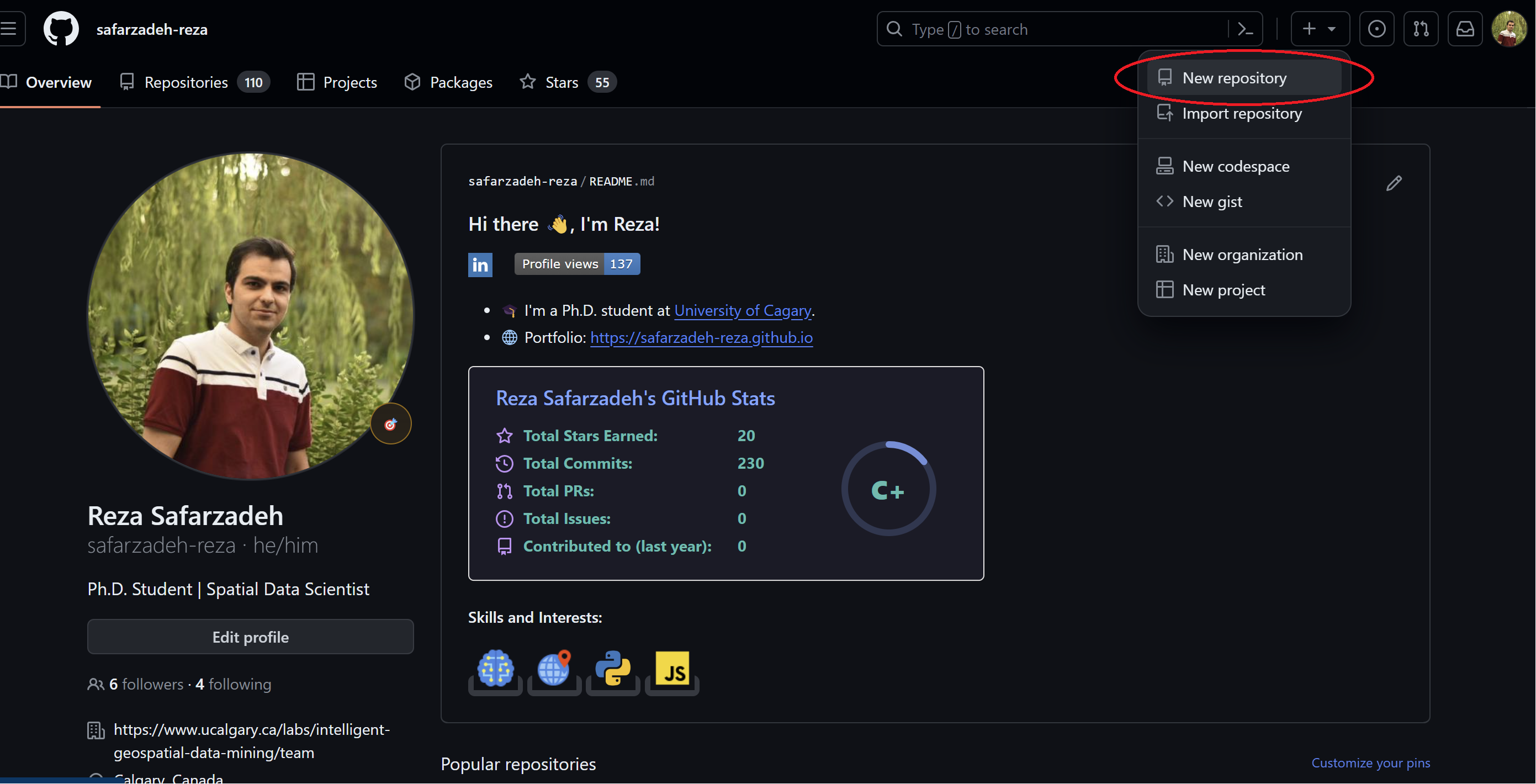The width and height of the screenshot is (1536, 784).
Task: Click the Edit profile button
Action: (251, 637)
